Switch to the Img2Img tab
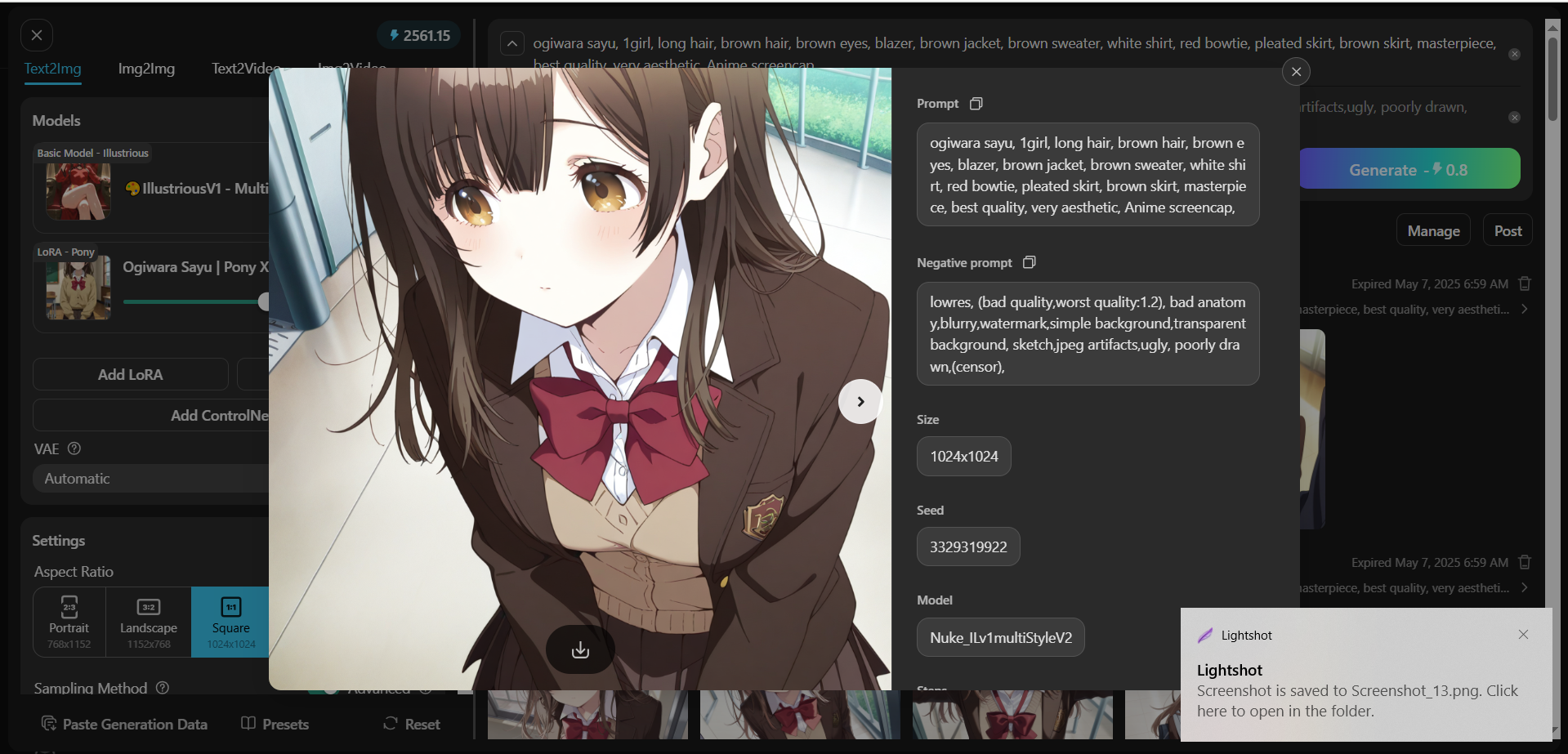The height and width of the screenshot is (754, 1568). (146, 69)
